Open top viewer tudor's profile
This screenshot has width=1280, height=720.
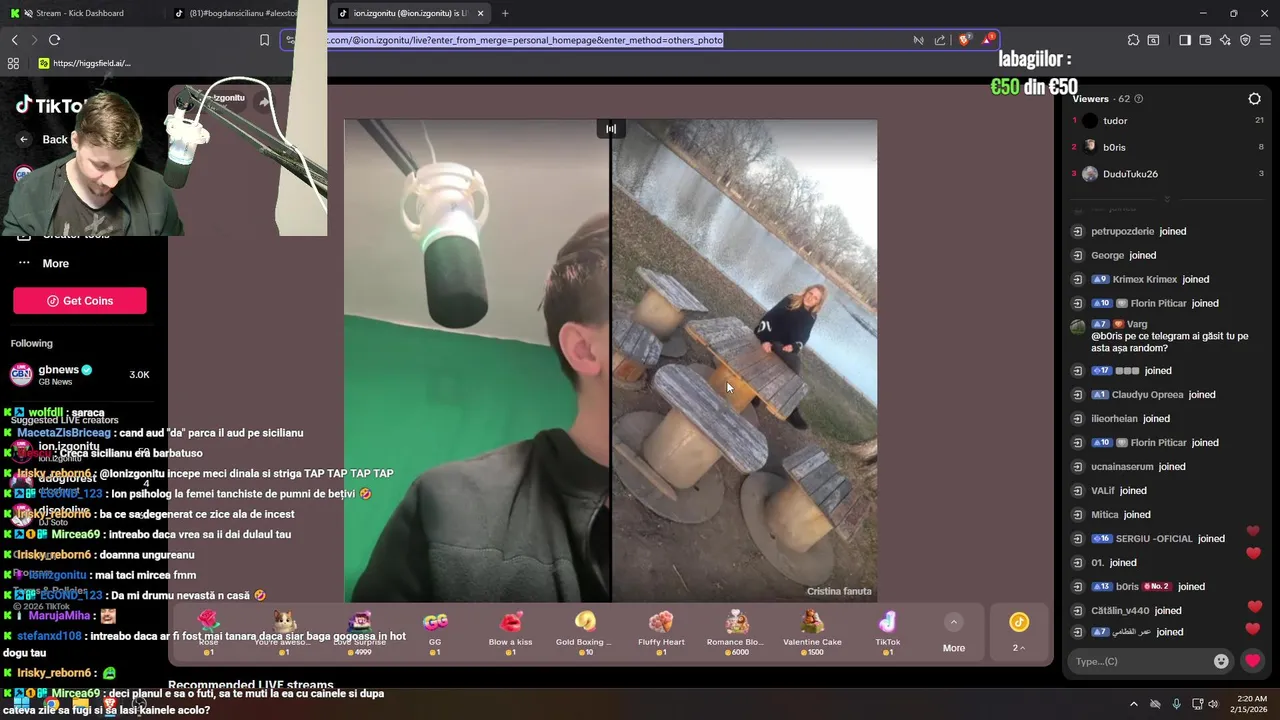(1115, 121)
